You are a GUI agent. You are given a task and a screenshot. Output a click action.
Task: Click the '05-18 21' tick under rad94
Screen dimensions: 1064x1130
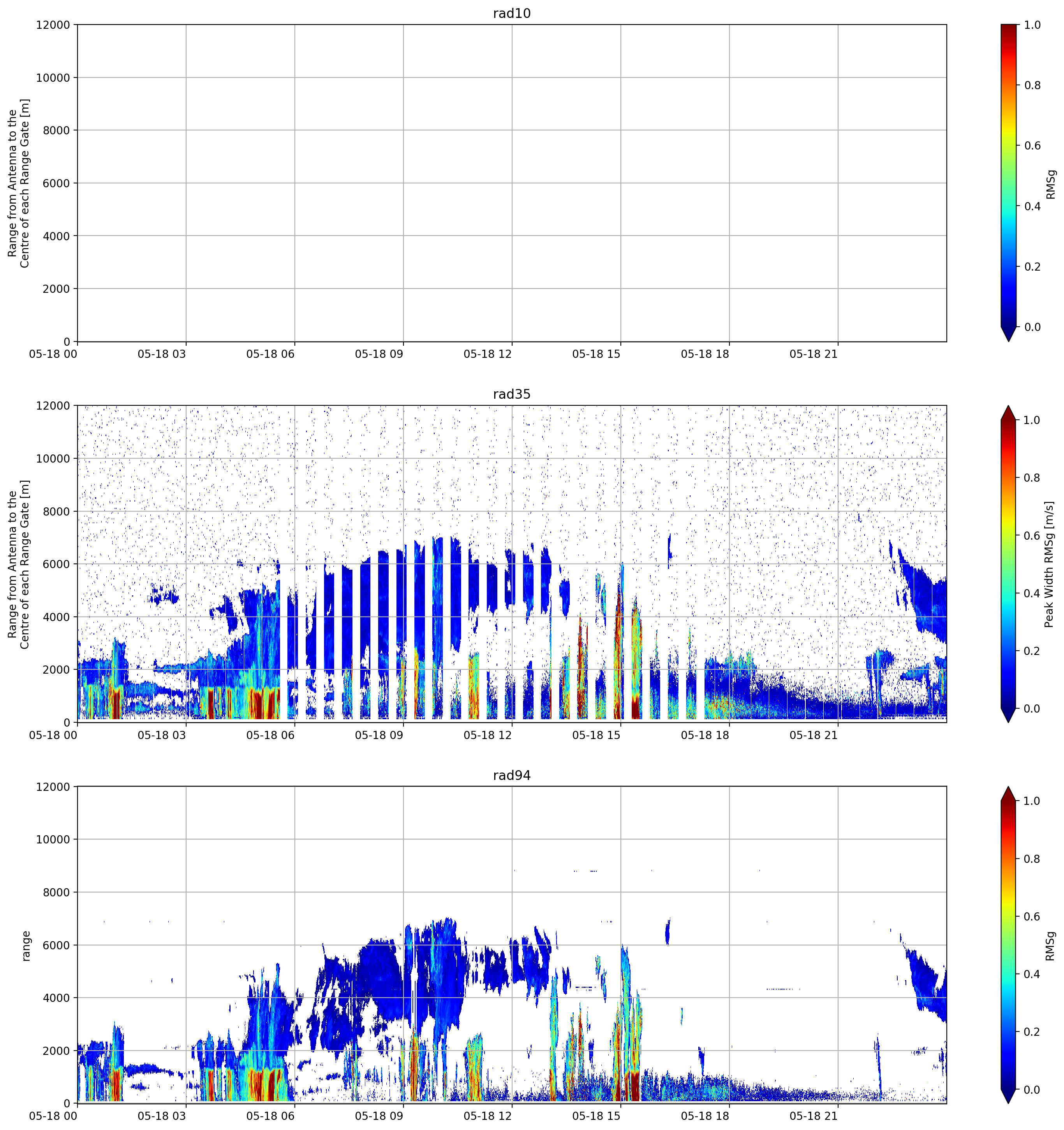point(814,1116)
